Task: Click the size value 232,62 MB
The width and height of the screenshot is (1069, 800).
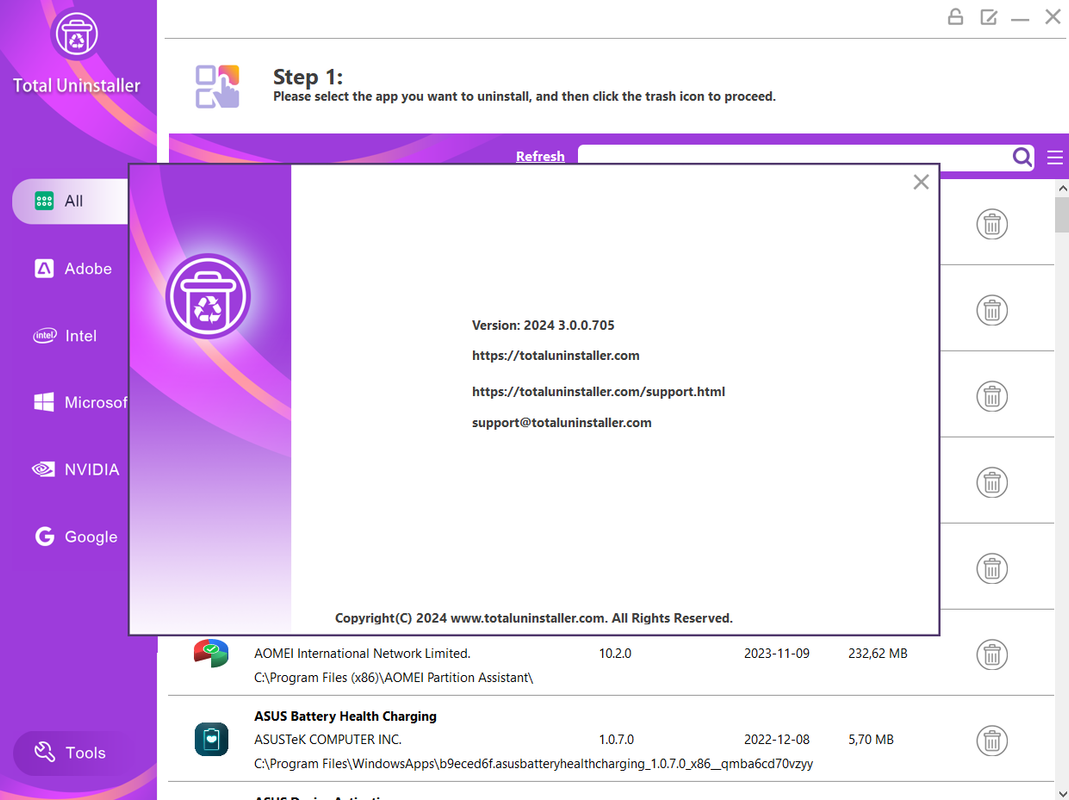Action: (x=877, y=653)
